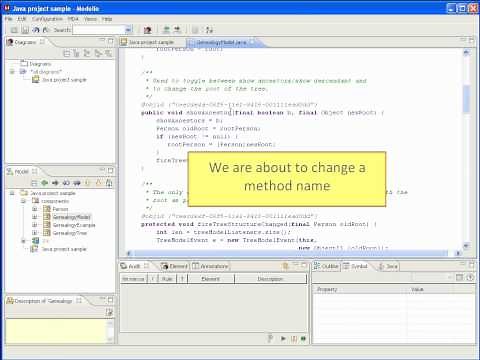Open the Configuration menu
480x360 pixels.
click(x=47, y=19)
